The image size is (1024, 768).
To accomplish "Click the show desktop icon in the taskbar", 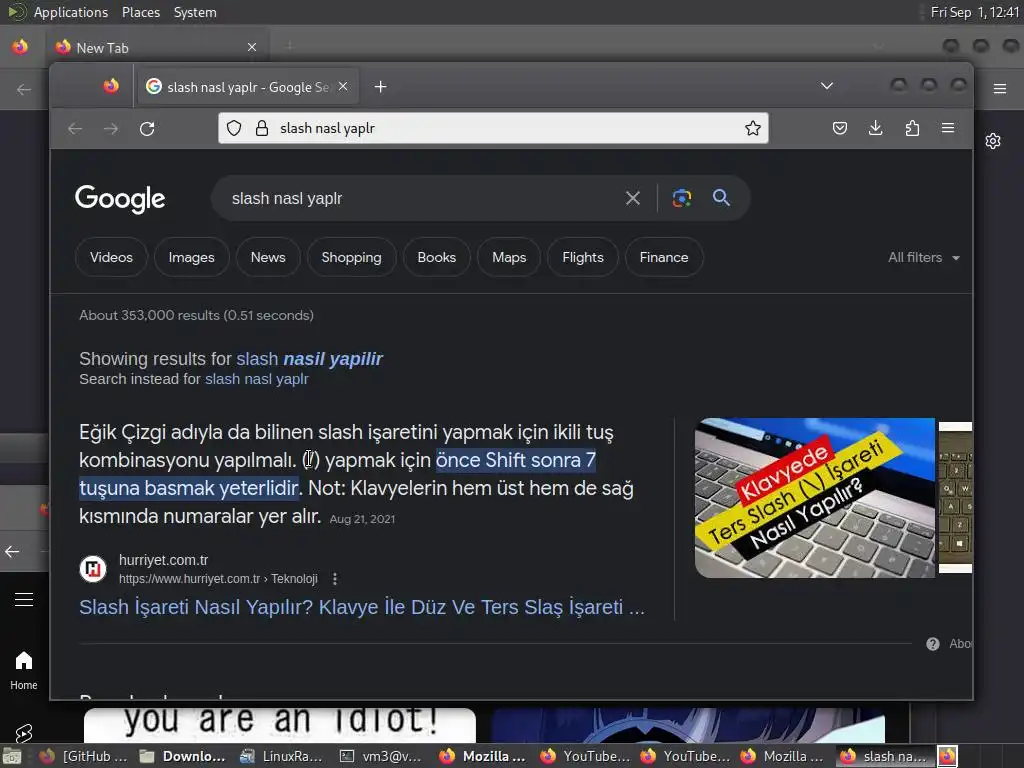I will [12, 756].
